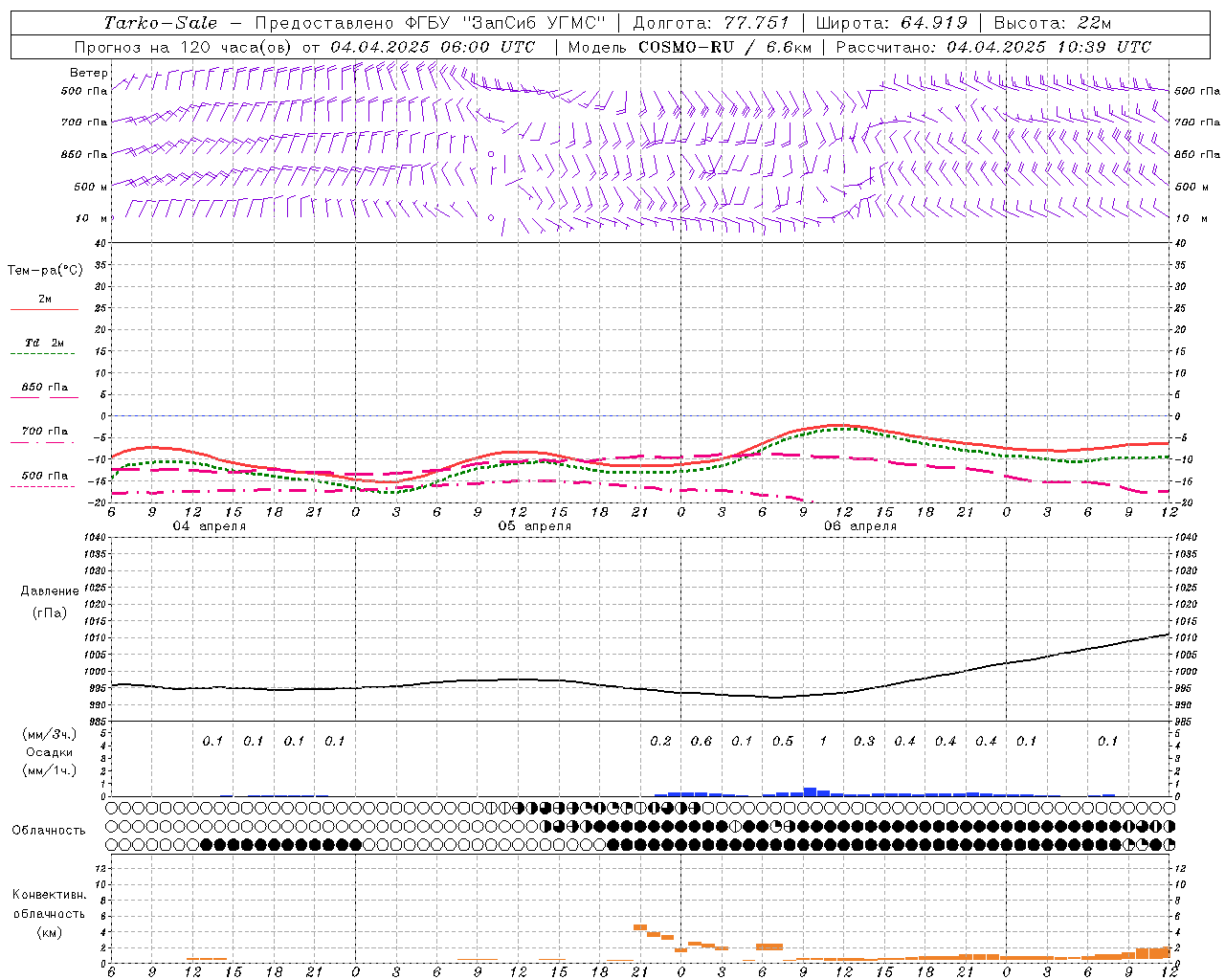Click the Широта: 64.919 value
The height and width of the screenshot is (980, 1225).
point(892,23)
